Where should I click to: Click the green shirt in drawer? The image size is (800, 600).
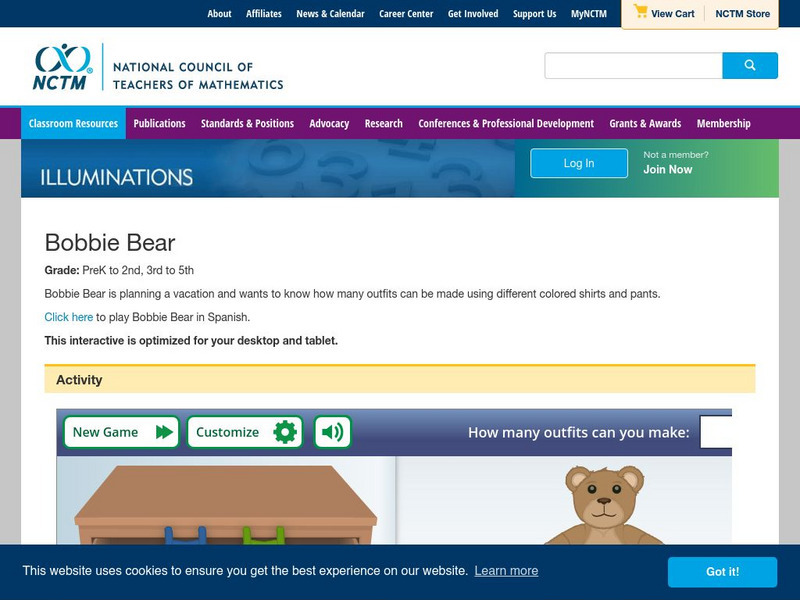tap(263, 536)
